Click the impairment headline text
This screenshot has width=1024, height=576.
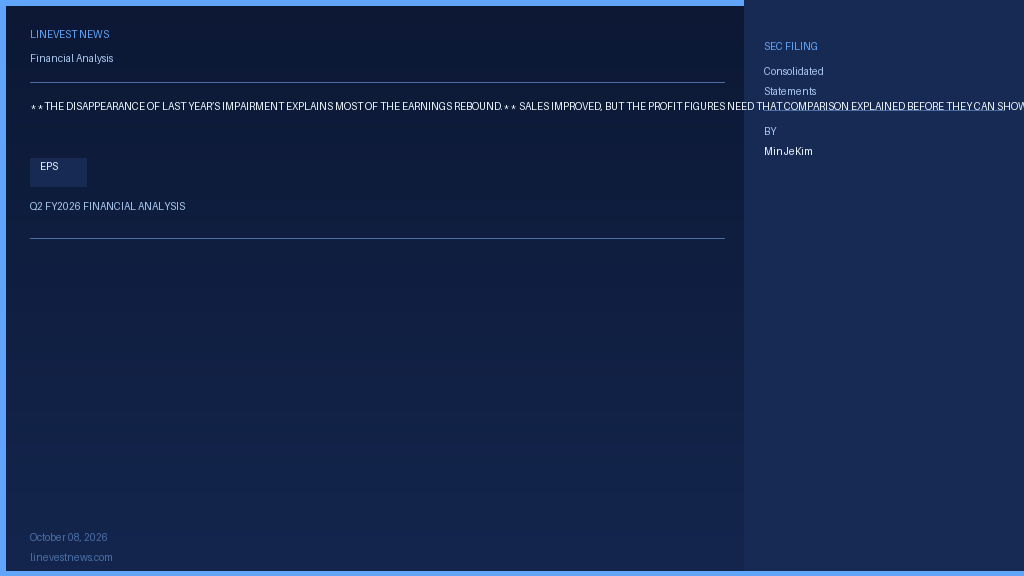coord(273,106)
